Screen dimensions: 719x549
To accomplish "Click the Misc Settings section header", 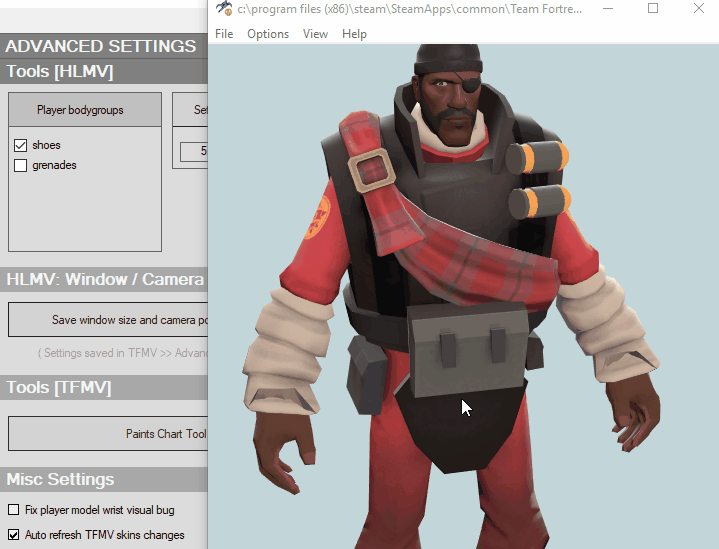I will point(104,479).
